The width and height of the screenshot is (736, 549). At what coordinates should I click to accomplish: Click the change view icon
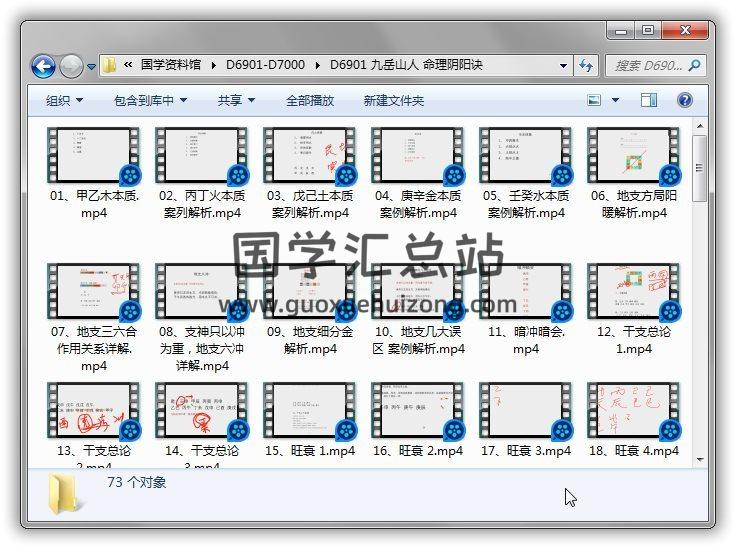coord(594,100)
